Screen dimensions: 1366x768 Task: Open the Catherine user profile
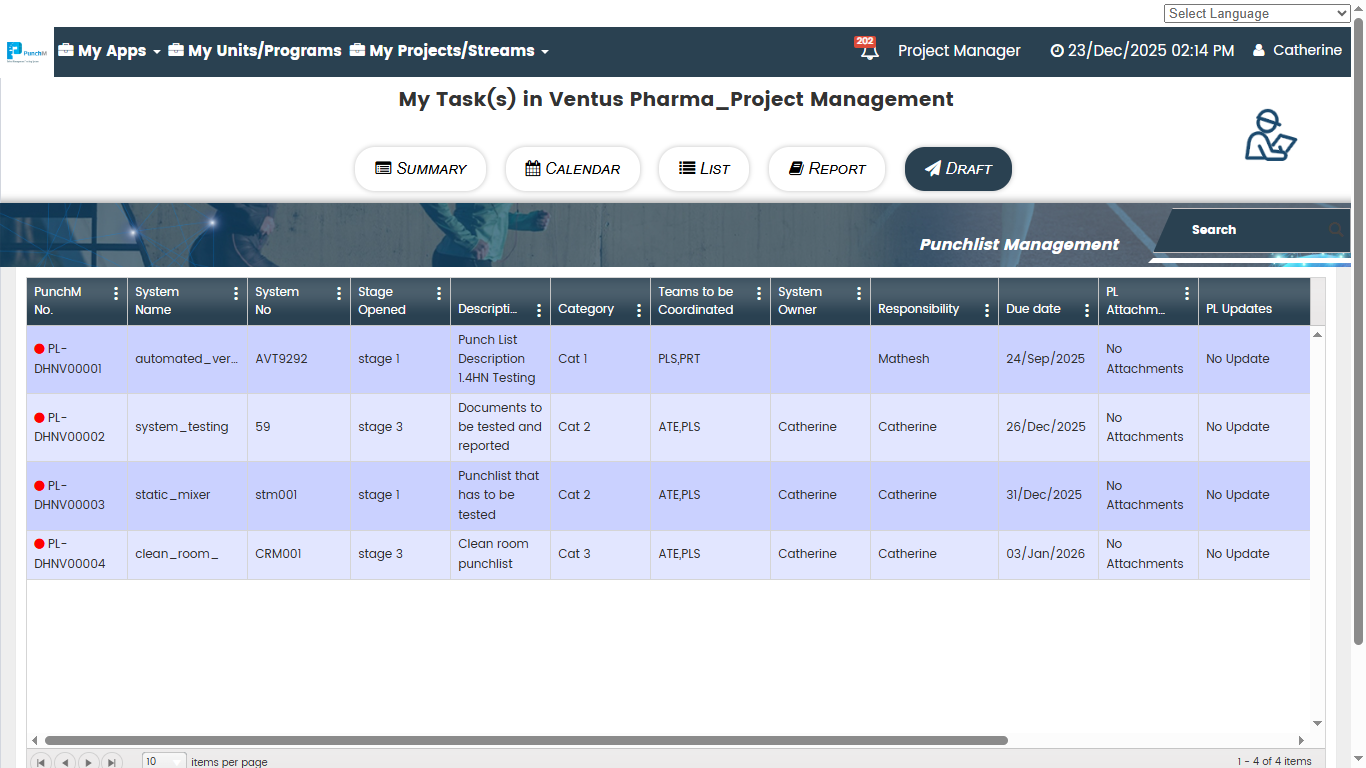click(x=1297, y=50)
